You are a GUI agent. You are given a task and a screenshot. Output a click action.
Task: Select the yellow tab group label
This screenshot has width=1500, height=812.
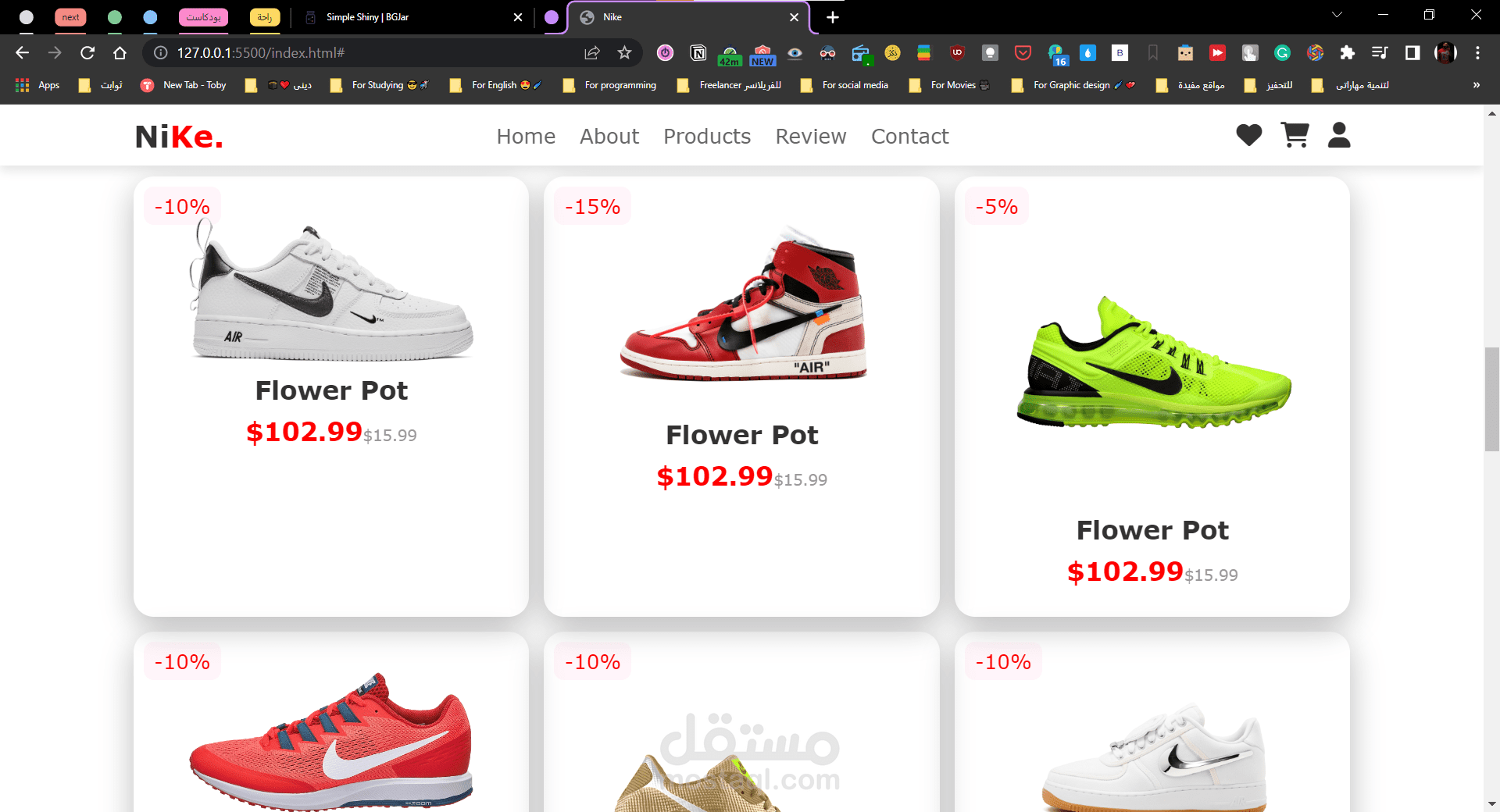(x=265, y=17)
